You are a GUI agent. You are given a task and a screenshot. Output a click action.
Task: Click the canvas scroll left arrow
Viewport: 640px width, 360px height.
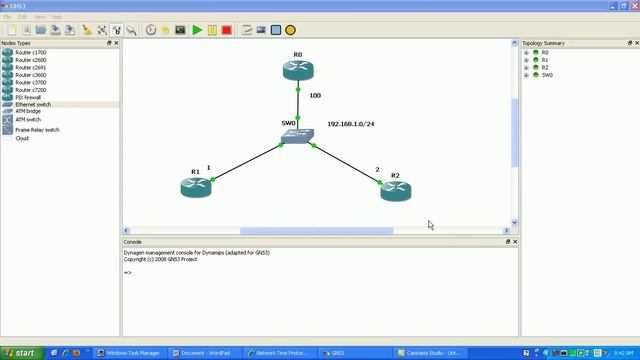[x=127, y=231]
